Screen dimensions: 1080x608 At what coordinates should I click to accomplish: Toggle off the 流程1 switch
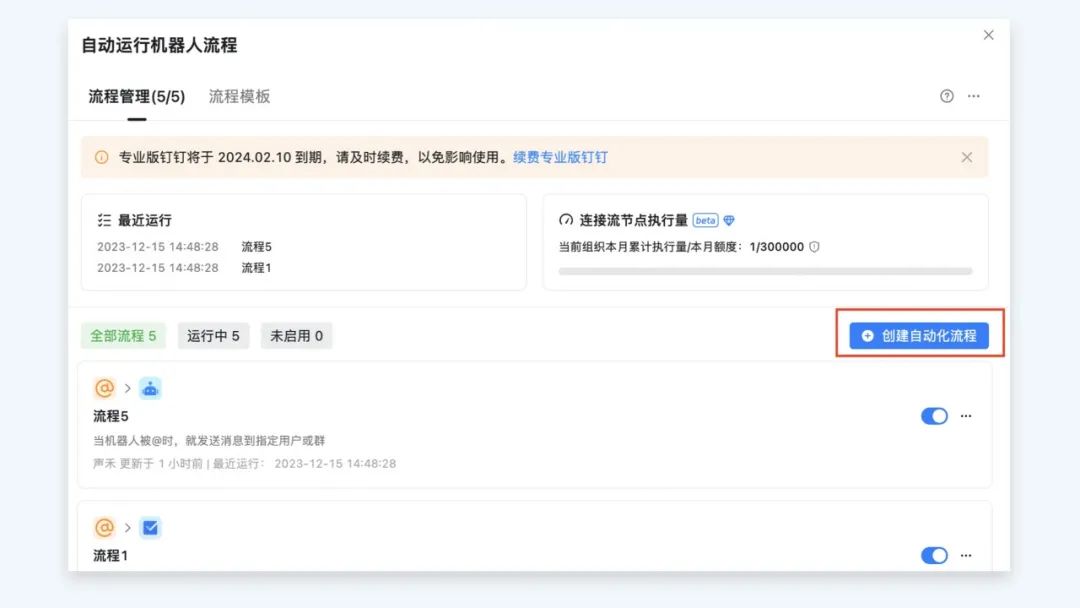click(x=934, y=556)
